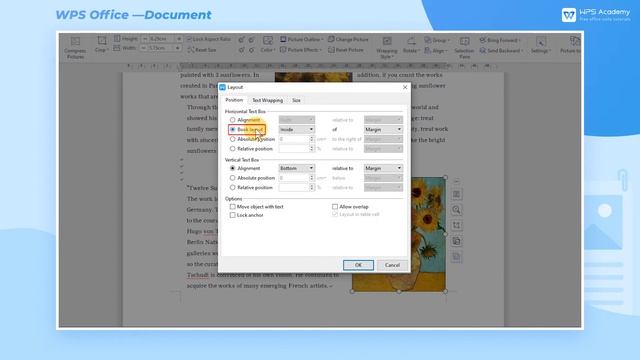Screen dimensions: 640x360
Task: Select horizontal Relative position radio button
Action: coord(233,149)
